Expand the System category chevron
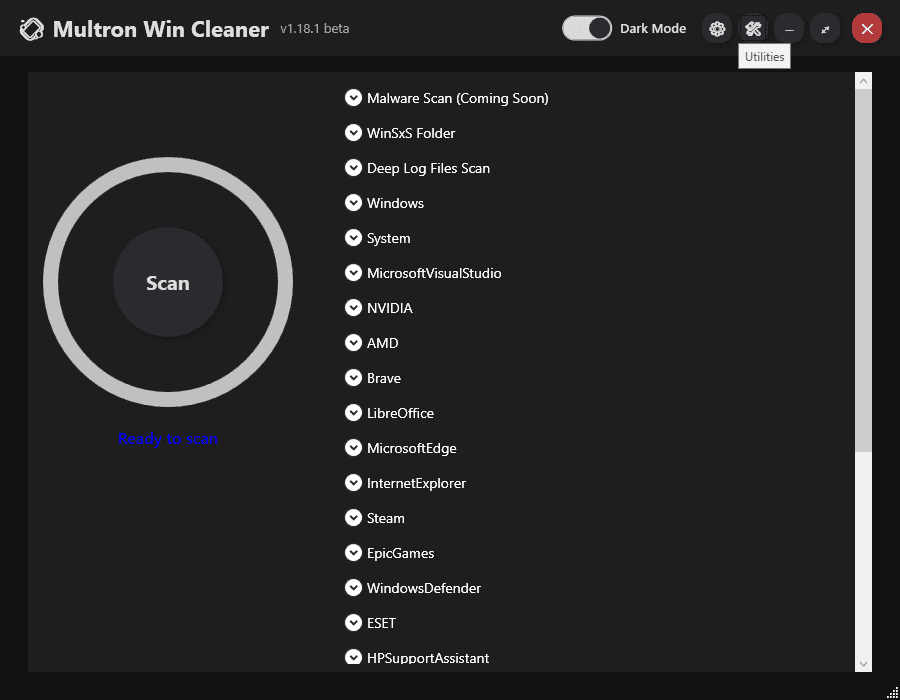The width and height of the screenshot is (900, 700). click(x=353, y=238)
